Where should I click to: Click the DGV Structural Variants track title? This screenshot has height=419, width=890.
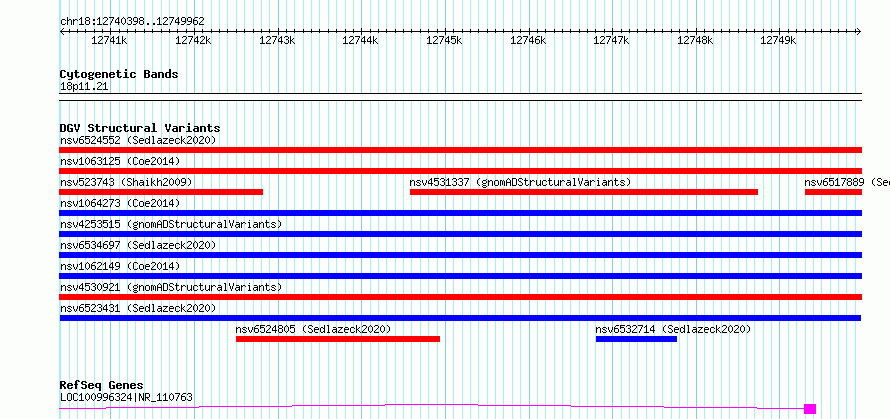pos(140,128)
